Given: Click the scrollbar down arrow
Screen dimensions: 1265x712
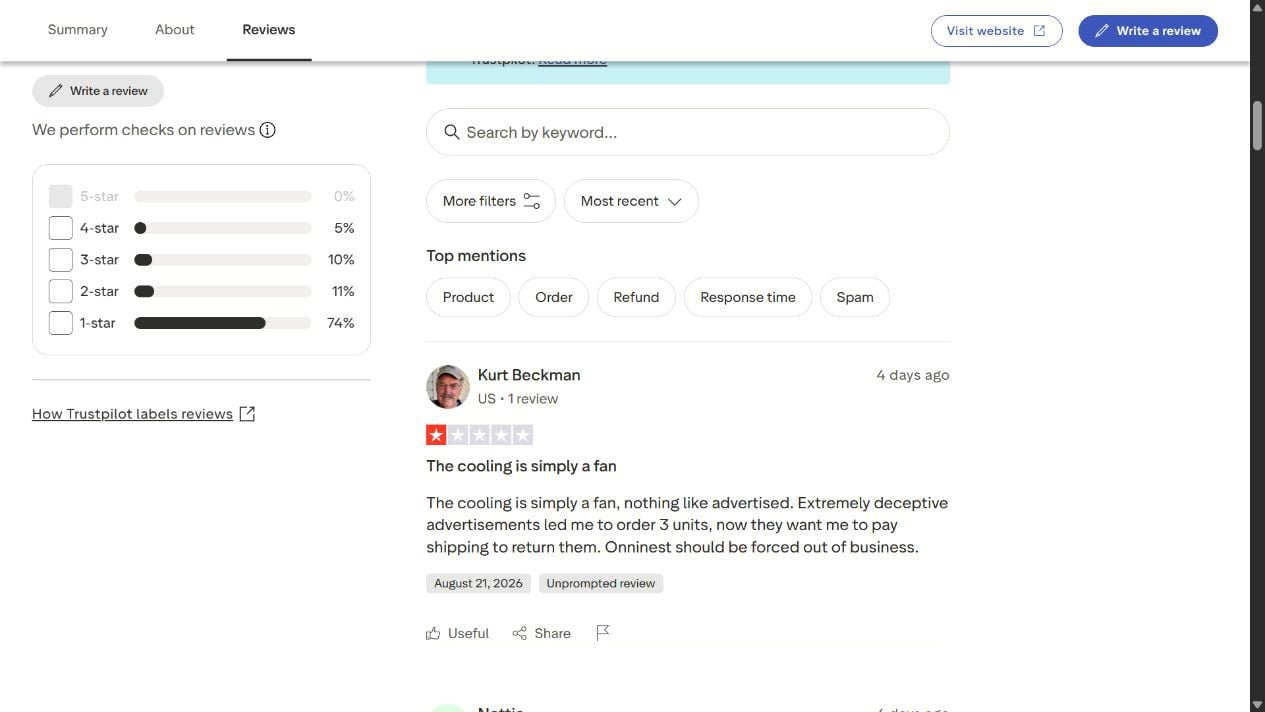Looking at the screenshot, I should pos(1257,705).
